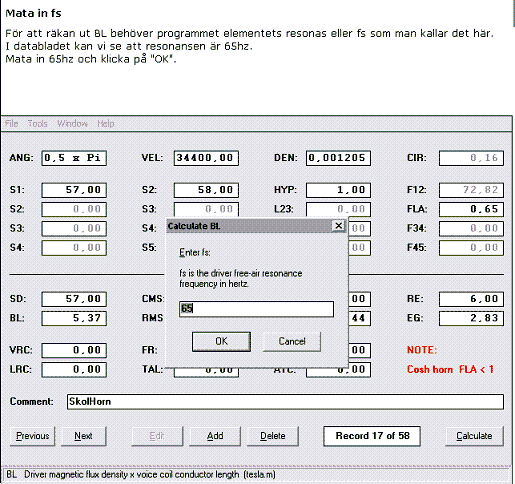515x484 pixels.
Task: Click the DEN field showing 0,001205
Action: (x=338, y=158)
